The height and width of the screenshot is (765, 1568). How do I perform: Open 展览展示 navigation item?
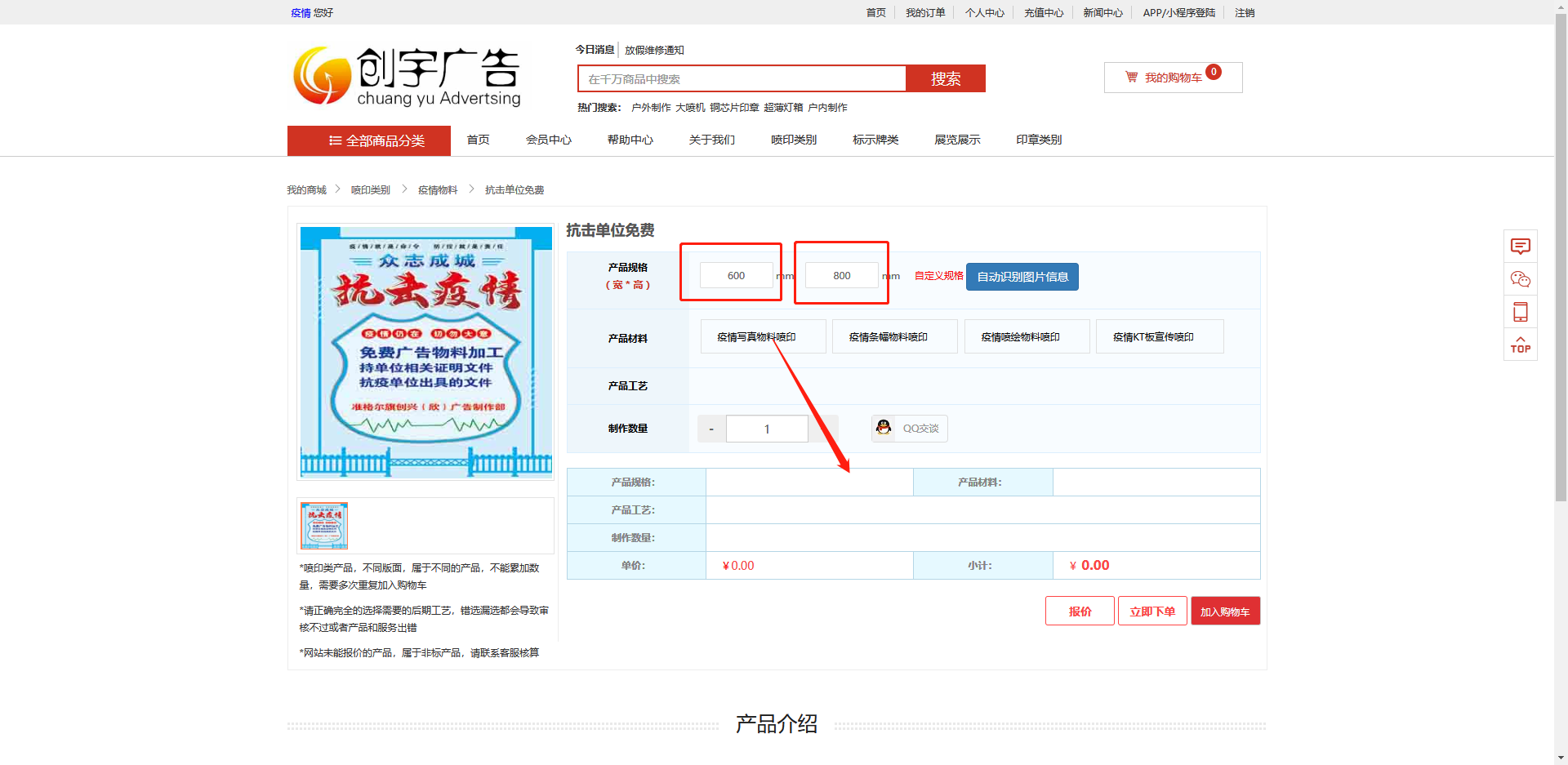(957, 140)
